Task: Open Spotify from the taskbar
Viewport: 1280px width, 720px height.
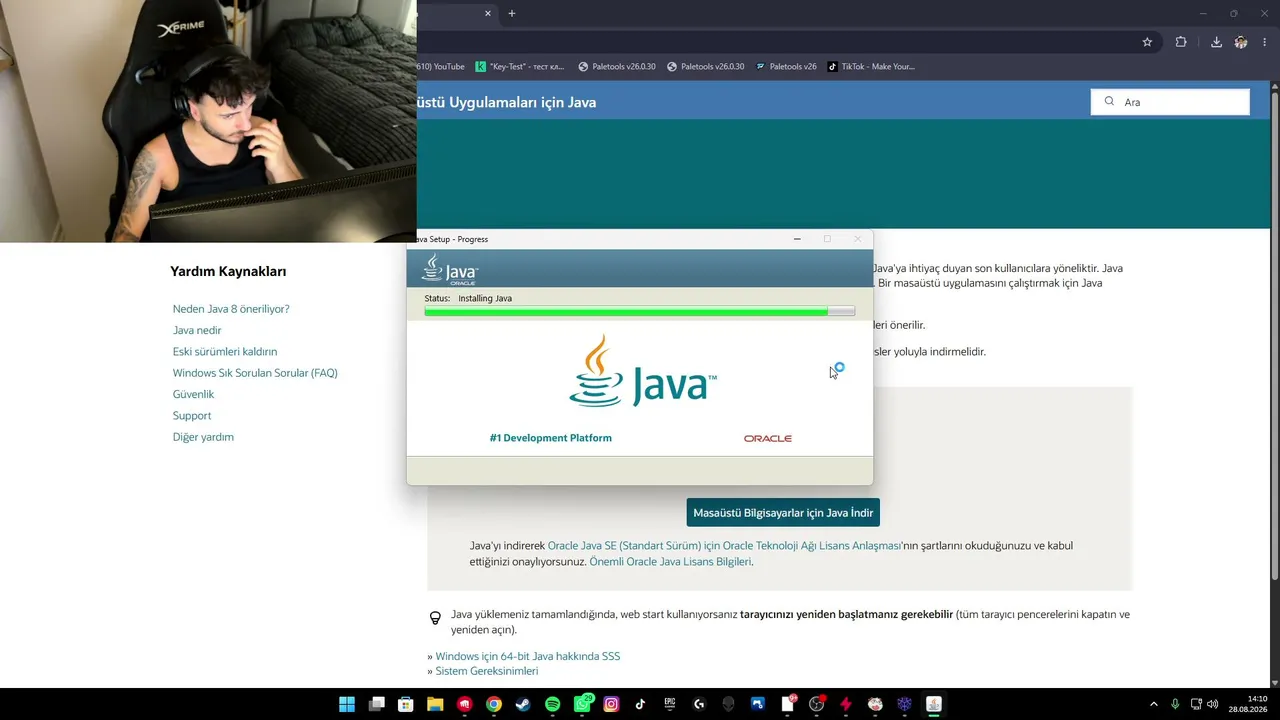Action: tap(553, 704)
